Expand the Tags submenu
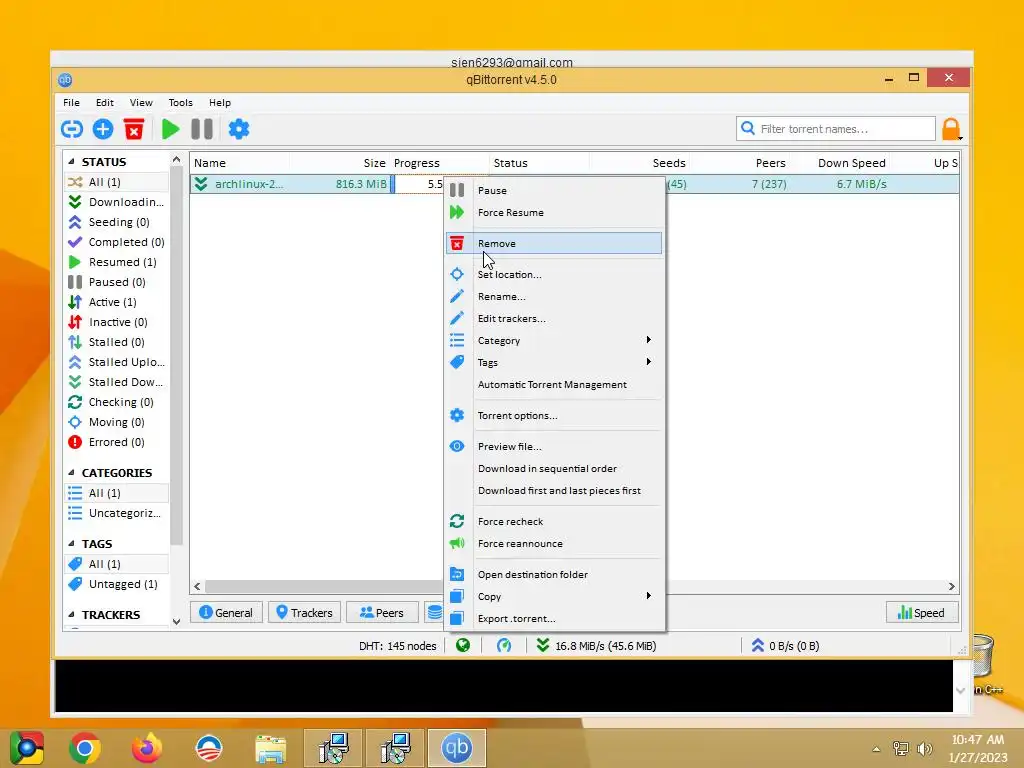This screenshot has width=1024, height=768. (x=554, y=362)
